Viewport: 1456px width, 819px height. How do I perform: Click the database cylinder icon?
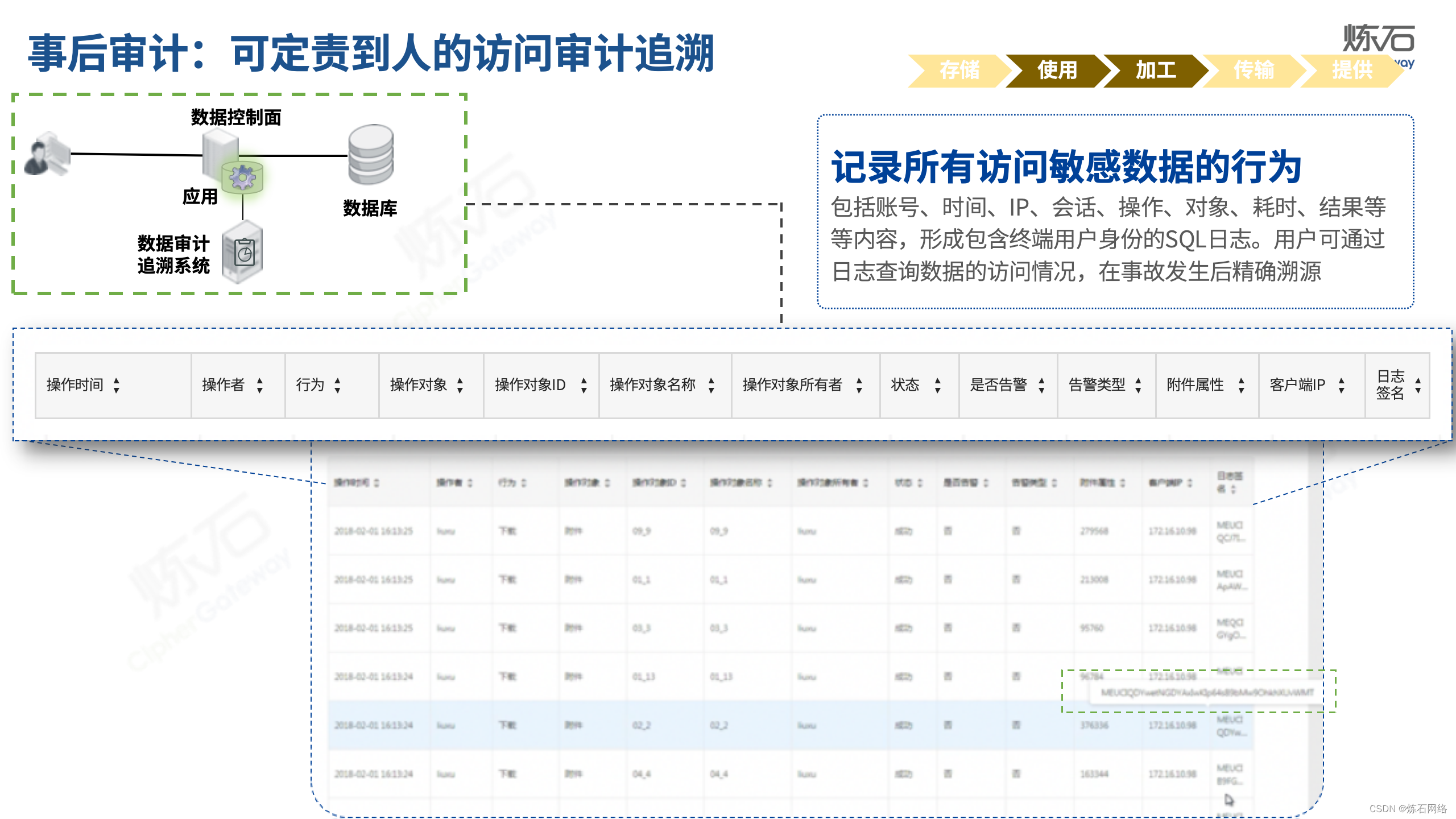[x=371, y=155]
